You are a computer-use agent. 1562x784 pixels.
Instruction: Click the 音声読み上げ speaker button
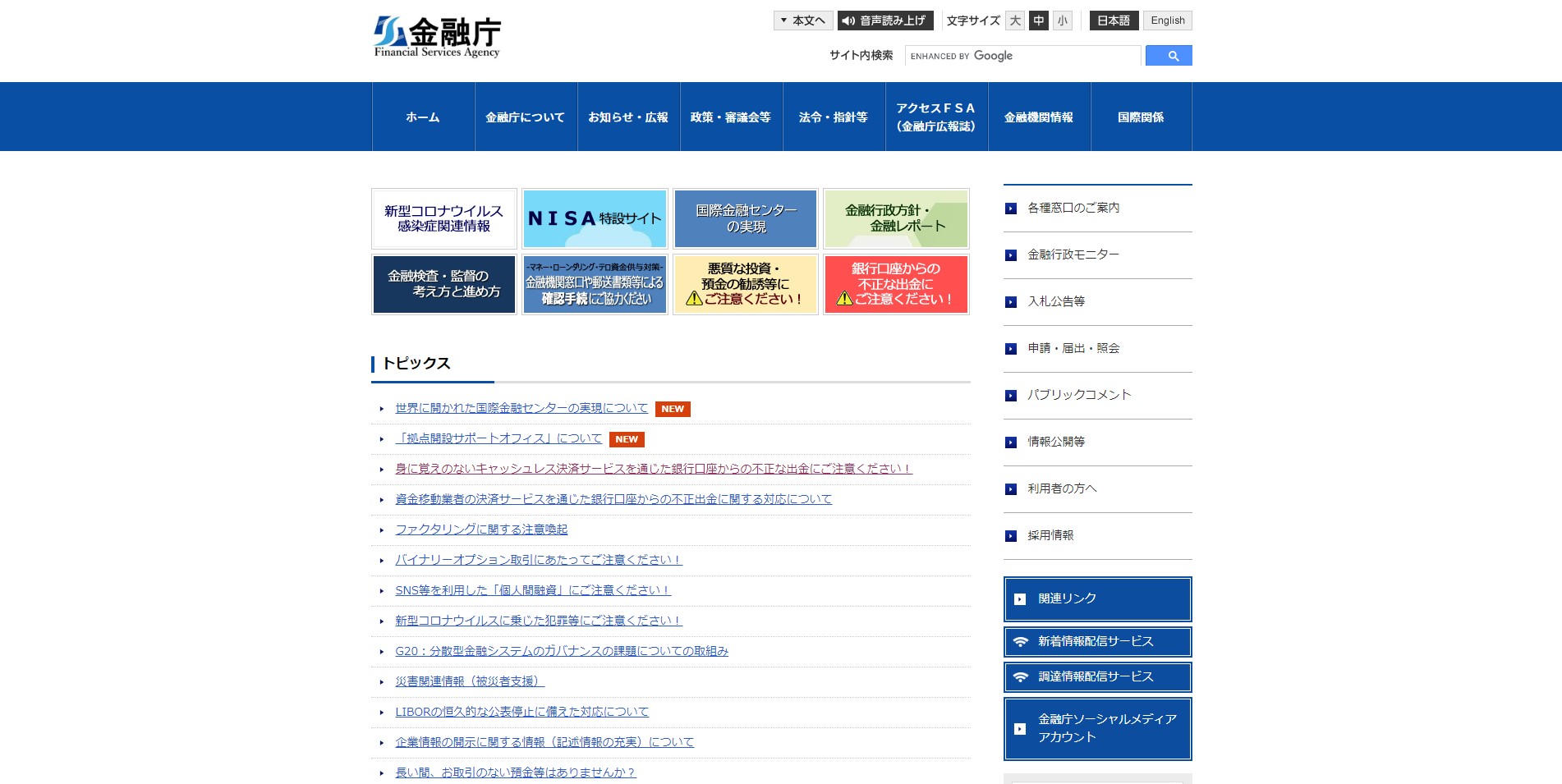coord(884,21)
